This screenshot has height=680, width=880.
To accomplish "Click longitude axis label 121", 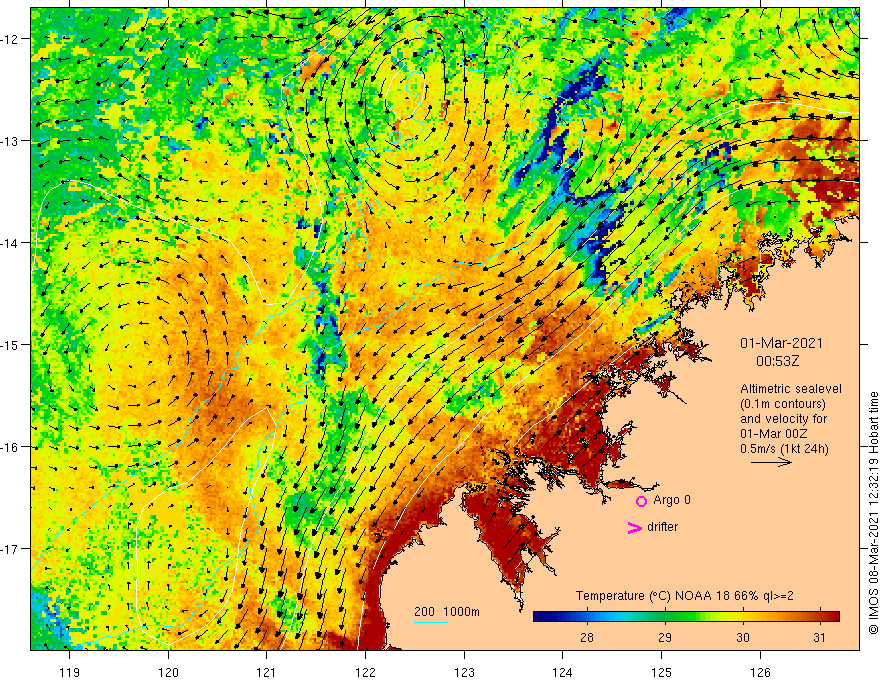I will pyautogui.click(x=267, y=672).
